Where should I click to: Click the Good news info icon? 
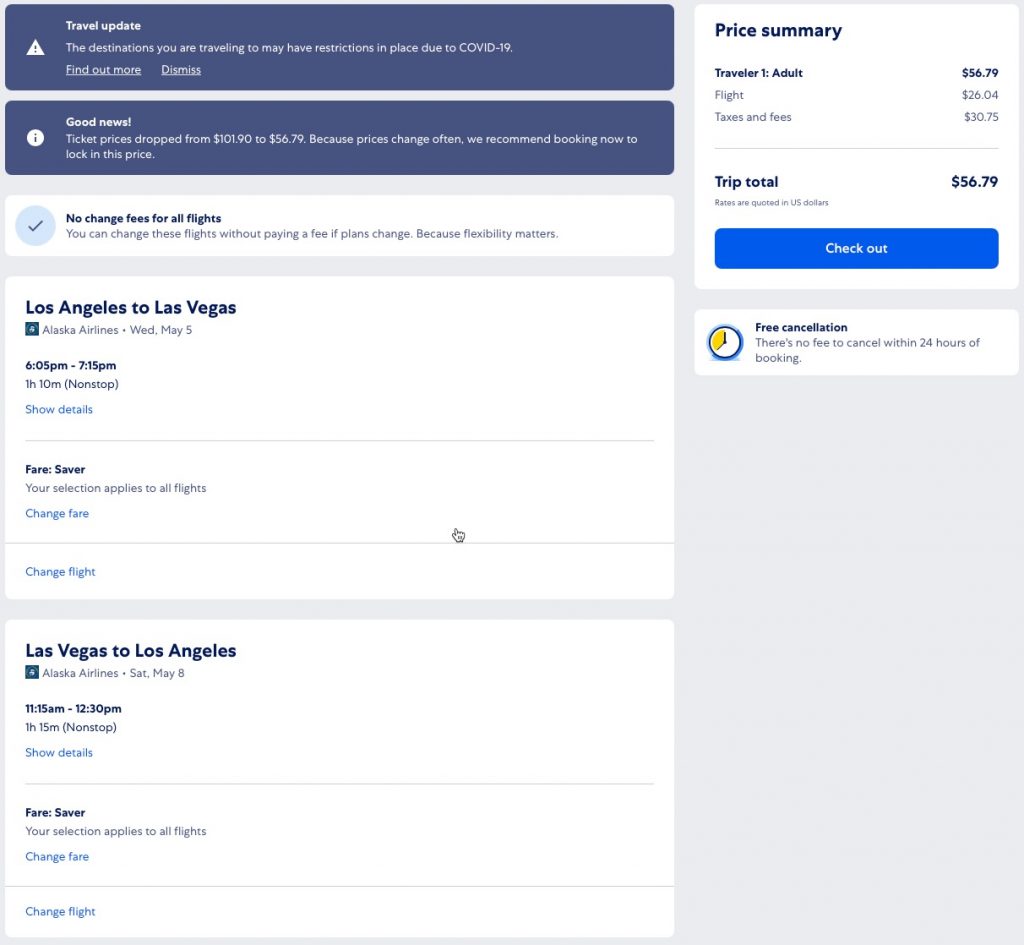(35, 138)
